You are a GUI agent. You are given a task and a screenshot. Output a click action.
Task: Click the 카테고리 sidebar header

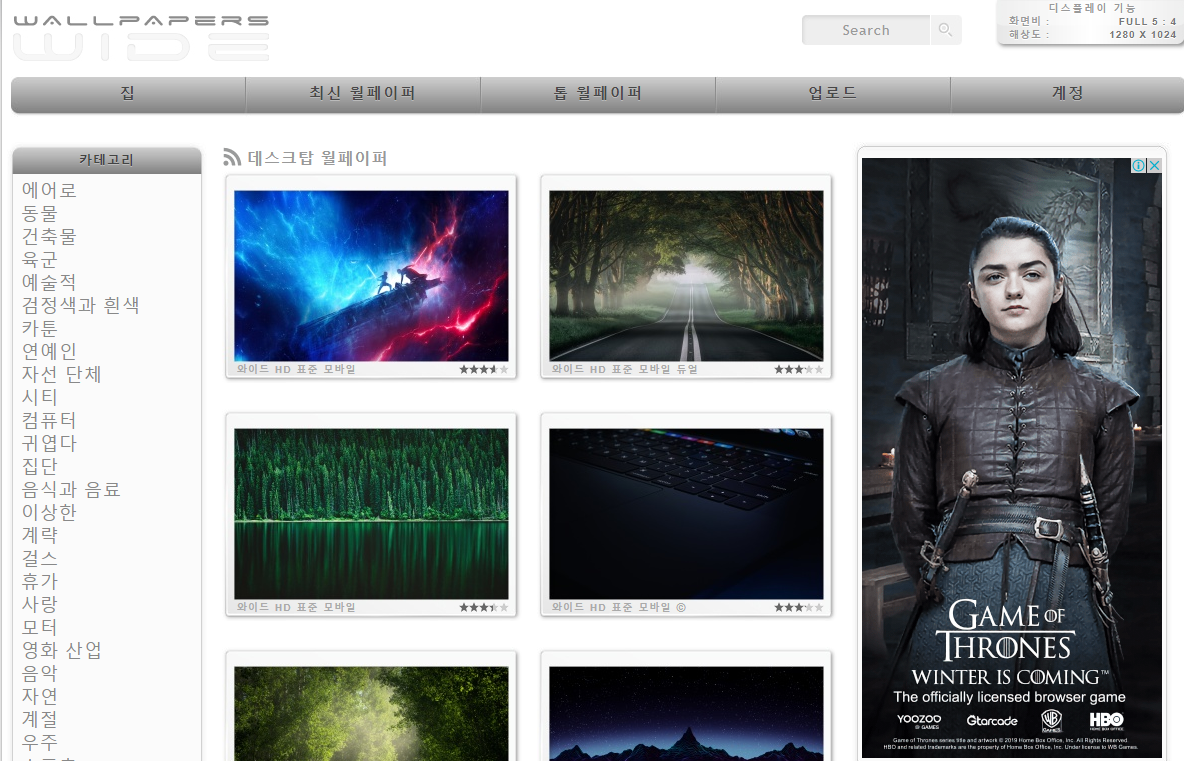pyautogui.click(x=106, y=160)
